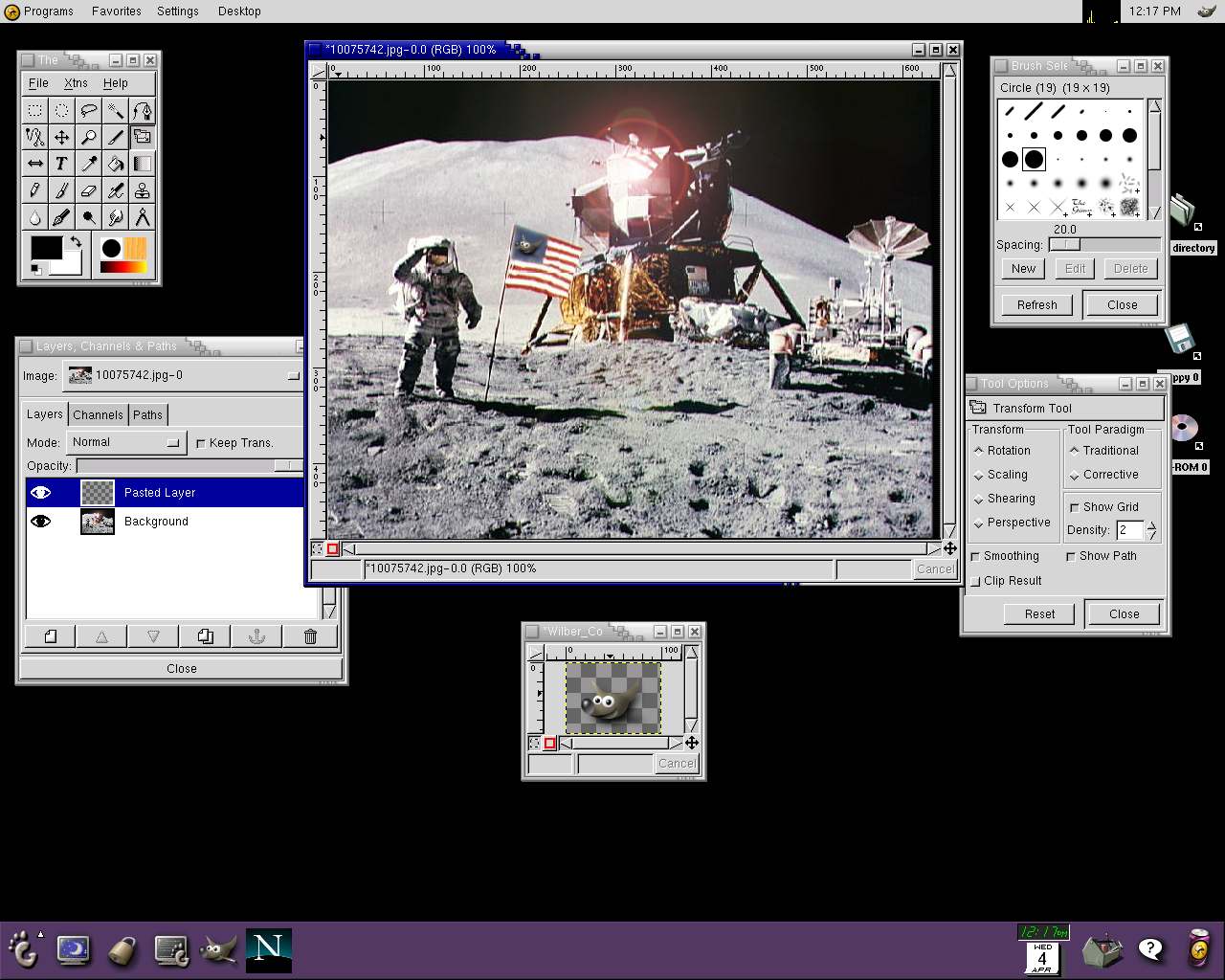
Task: Select the Eraser tool
Action: point(88,190)
